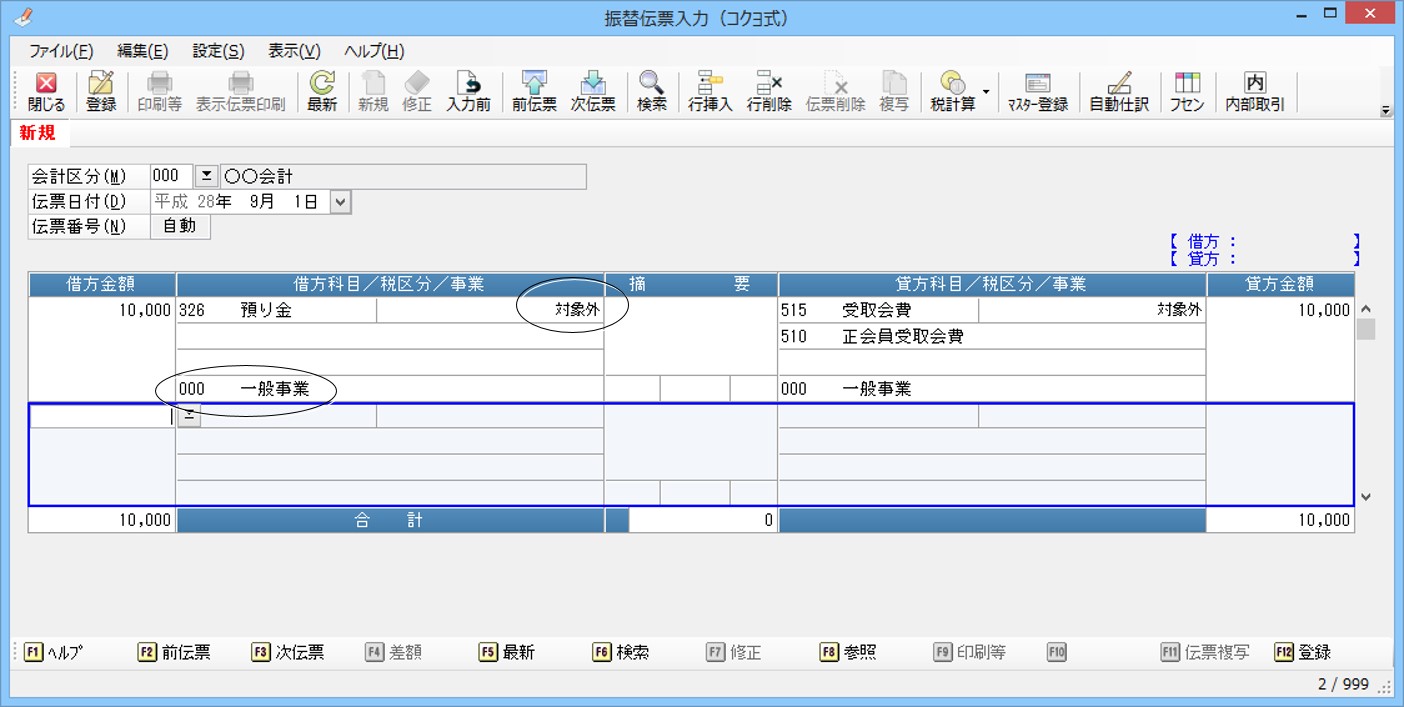The height and width of the screenshot is (707, 1404).
Task: Refresh with the 最新 toolbar icon
Action: (x=322, y=91)
